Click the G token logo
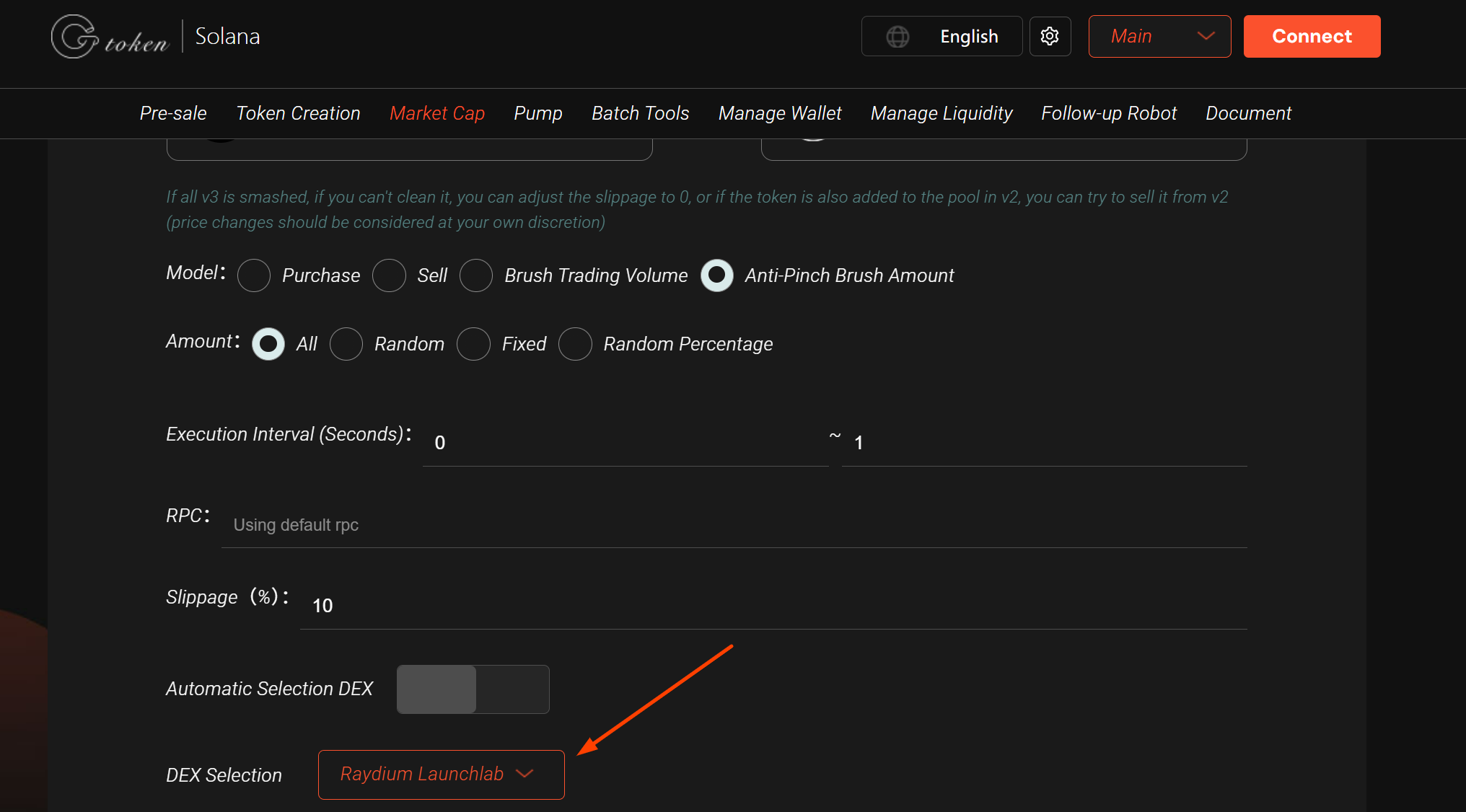This screenshot has height=812, width=1466. pyautogui.click(x=110, y=37)
